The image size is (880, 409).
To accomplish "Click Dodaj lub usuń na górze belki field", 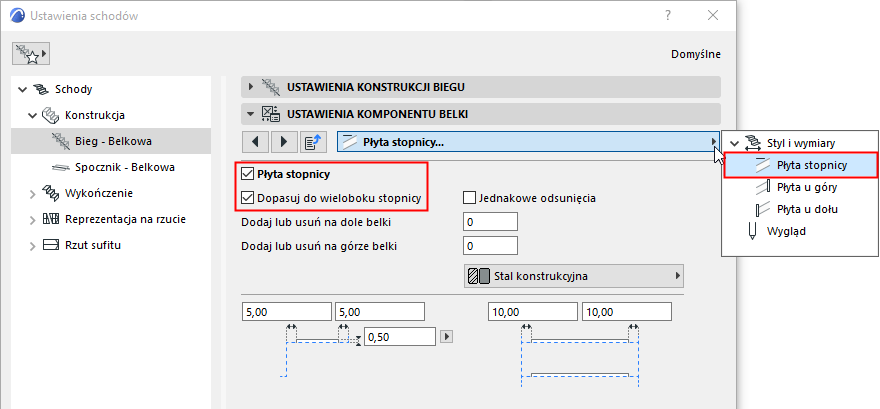I will coord(490,246).
